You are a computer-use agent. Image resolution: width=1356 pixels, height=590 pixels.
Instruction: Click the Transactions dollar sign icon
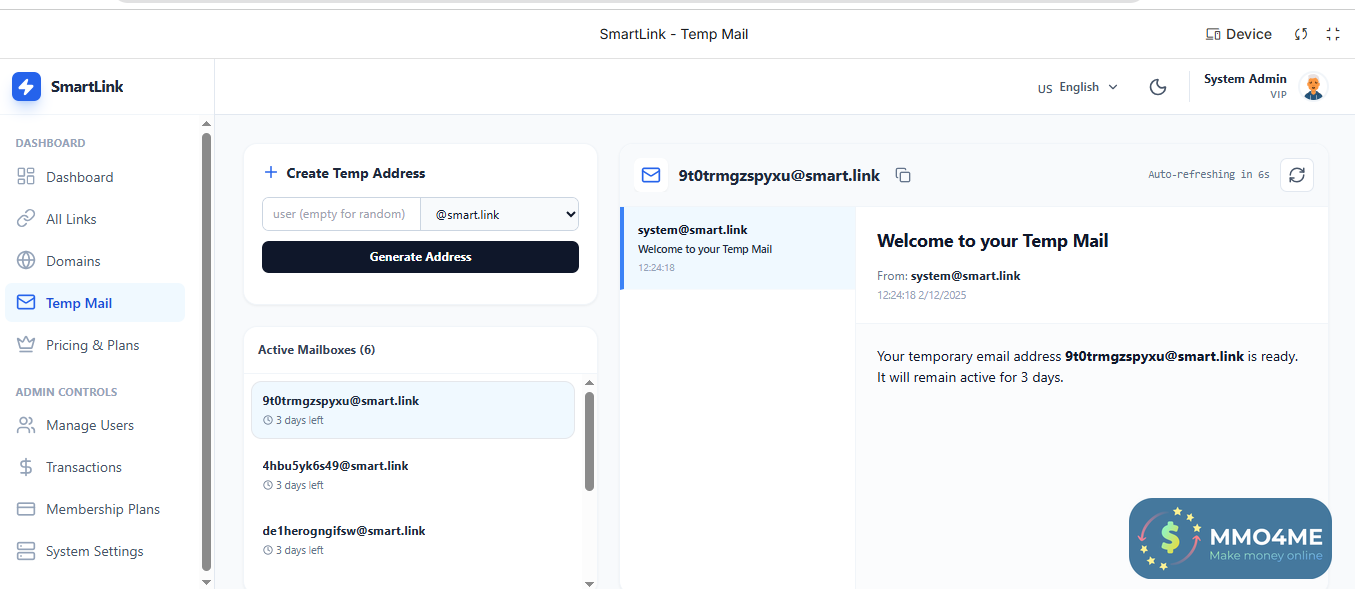pos(26,467)
